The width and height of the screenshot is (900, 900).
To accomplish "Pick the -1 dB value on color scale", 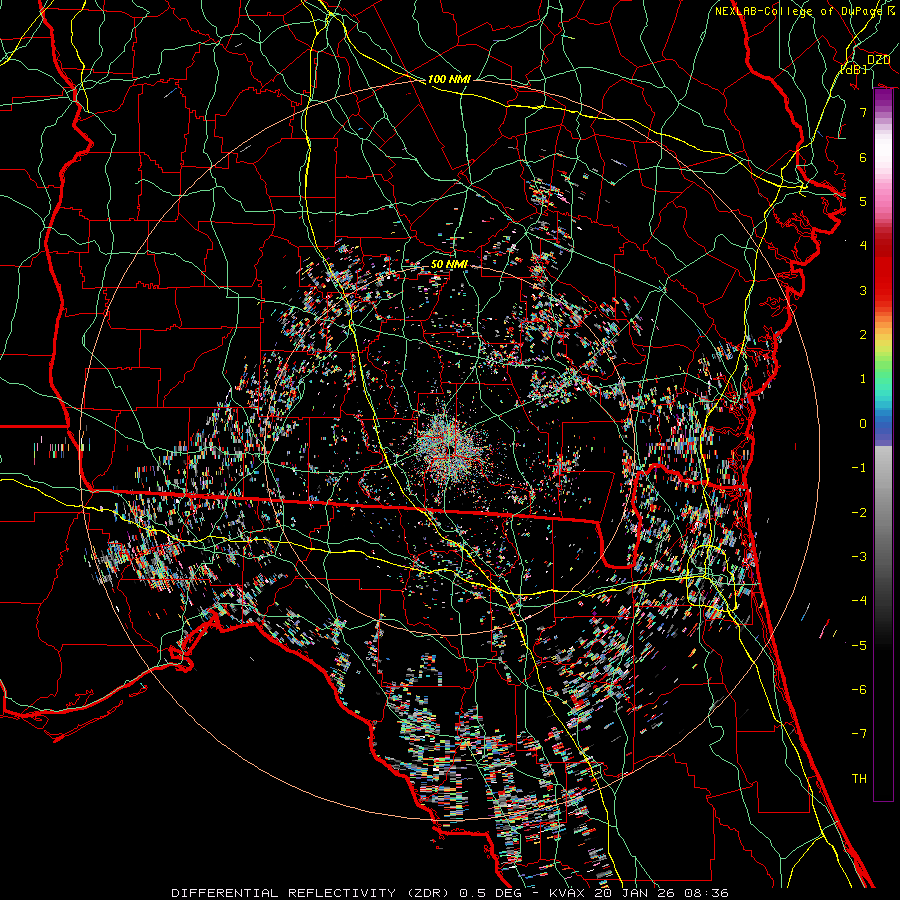I will [x=858, y=468].
